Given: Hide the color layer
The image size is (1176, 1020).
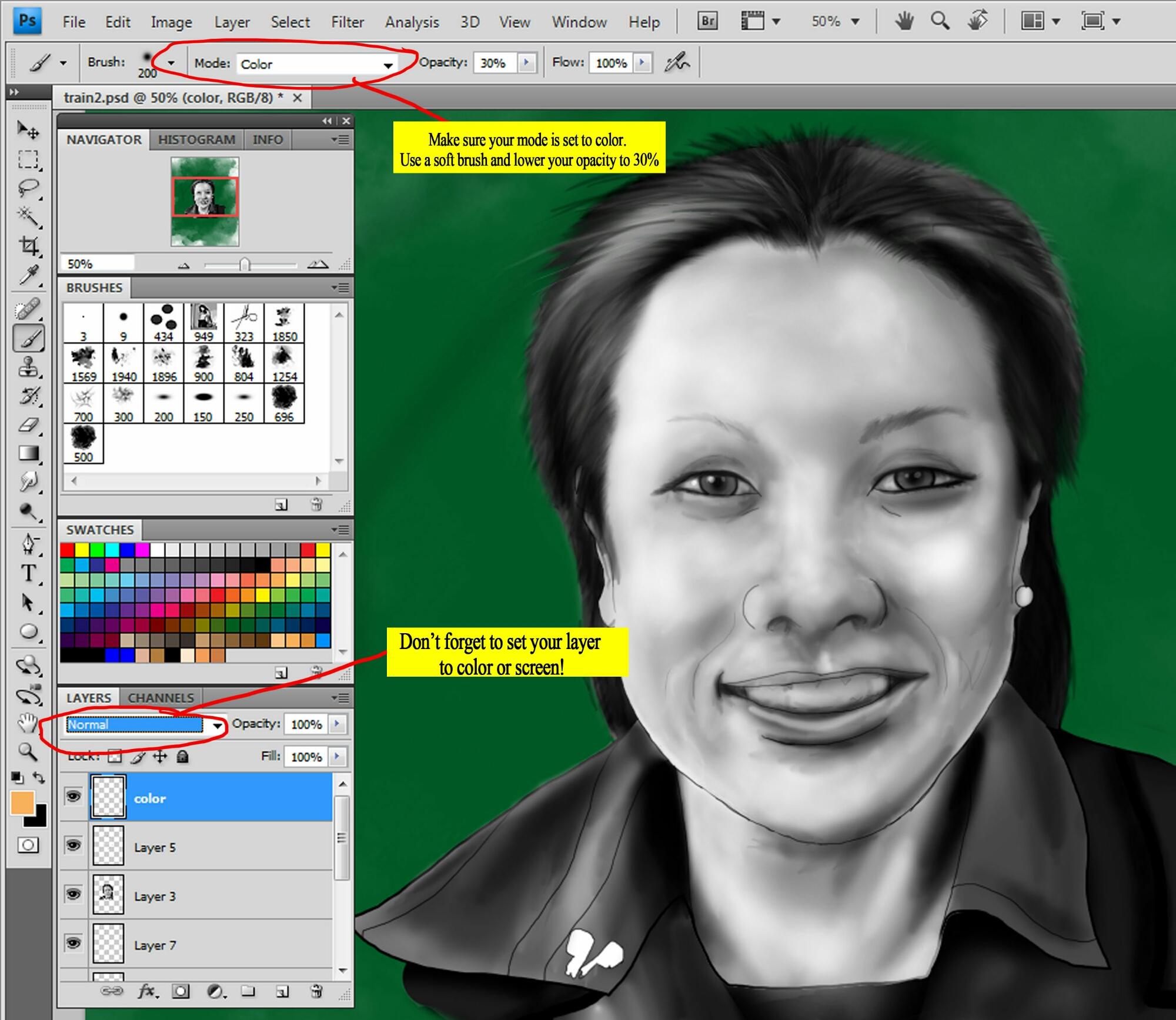Looking at the screenshot, I should 73,797.
